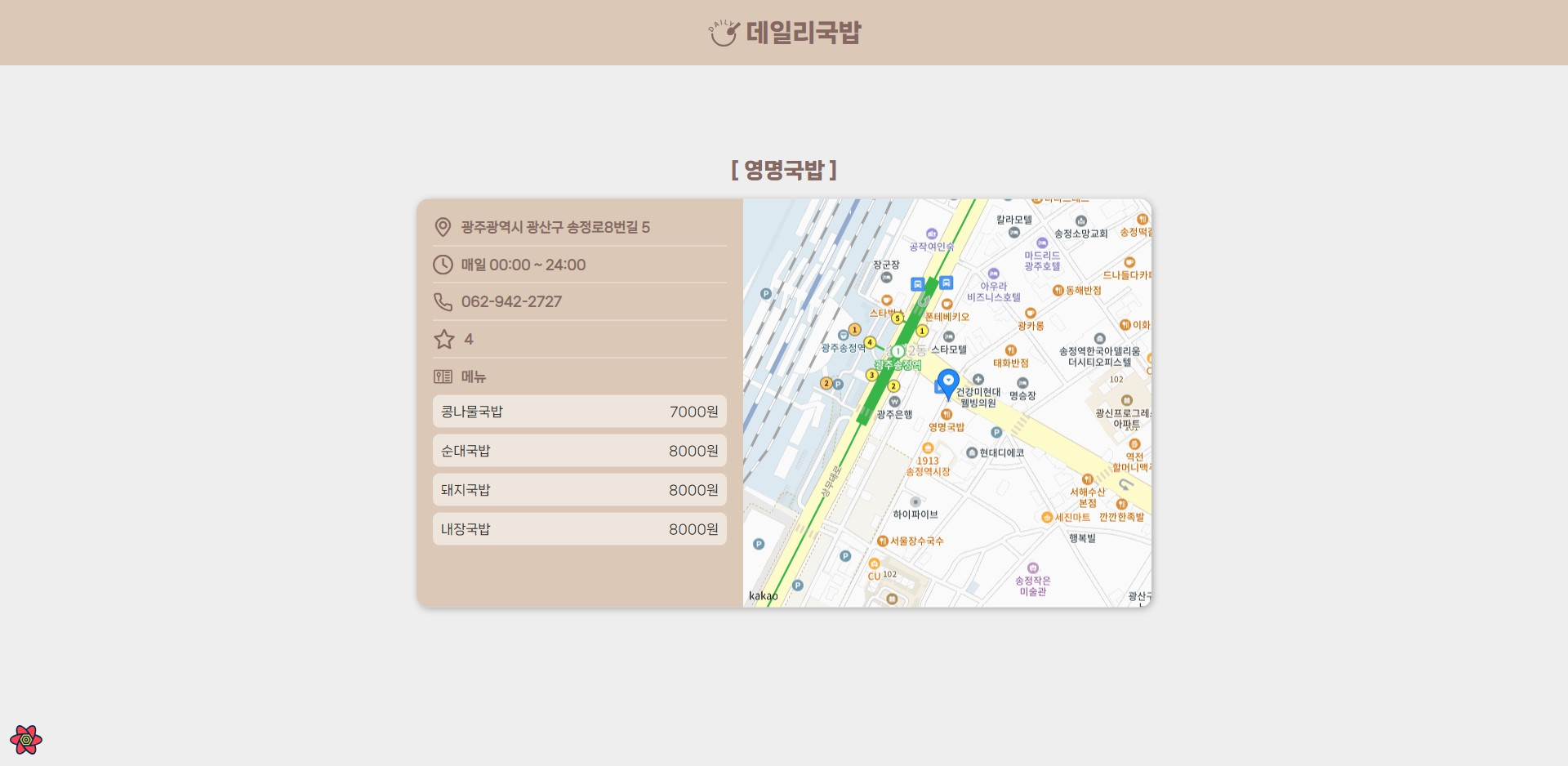Click the 1913 송정역시장 map marker
This screenshot has width=1568, height=766.
(x=928, y=448)
